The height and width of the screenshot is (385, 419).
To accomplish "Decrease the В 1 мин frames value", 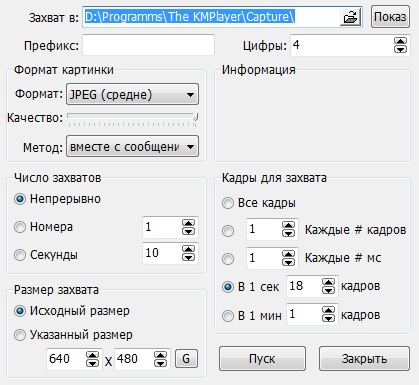I will [328, 318].
